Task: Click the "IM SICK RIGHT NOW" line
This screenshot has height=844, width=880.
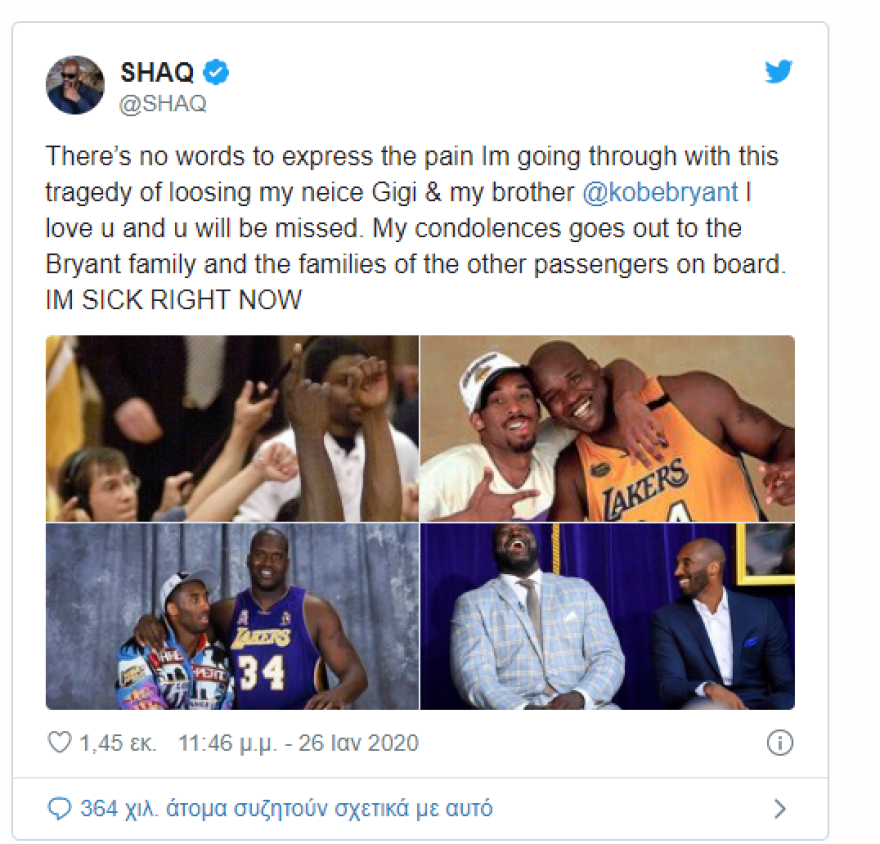Action: pyautogui.click(x=174, y=300)
